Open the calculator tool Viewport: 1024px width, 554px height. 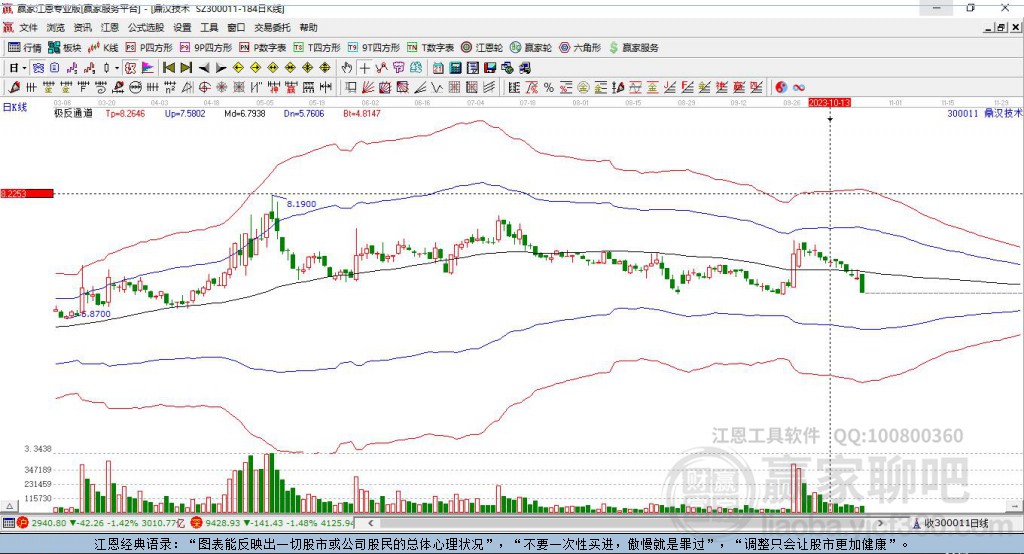click(456, 67)
